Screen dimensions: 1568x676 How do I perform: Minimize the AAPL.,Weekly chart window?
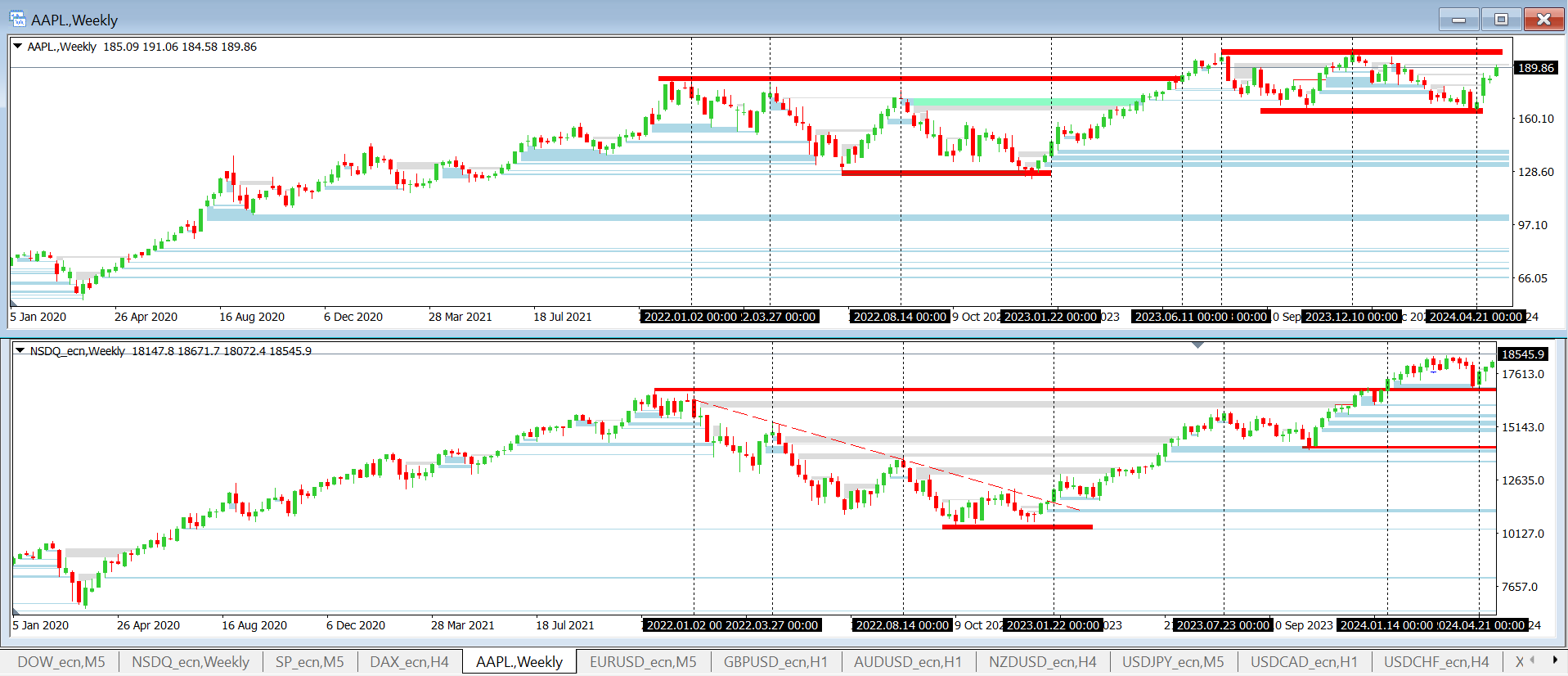coord(1458,19)
